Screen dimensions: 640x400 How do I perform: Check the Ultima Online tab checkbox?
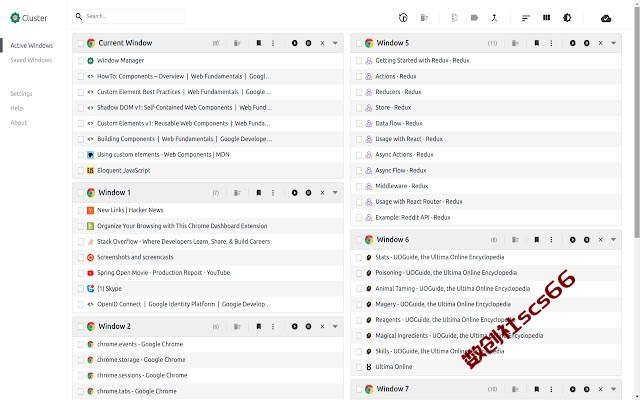[x=359, y=367]
